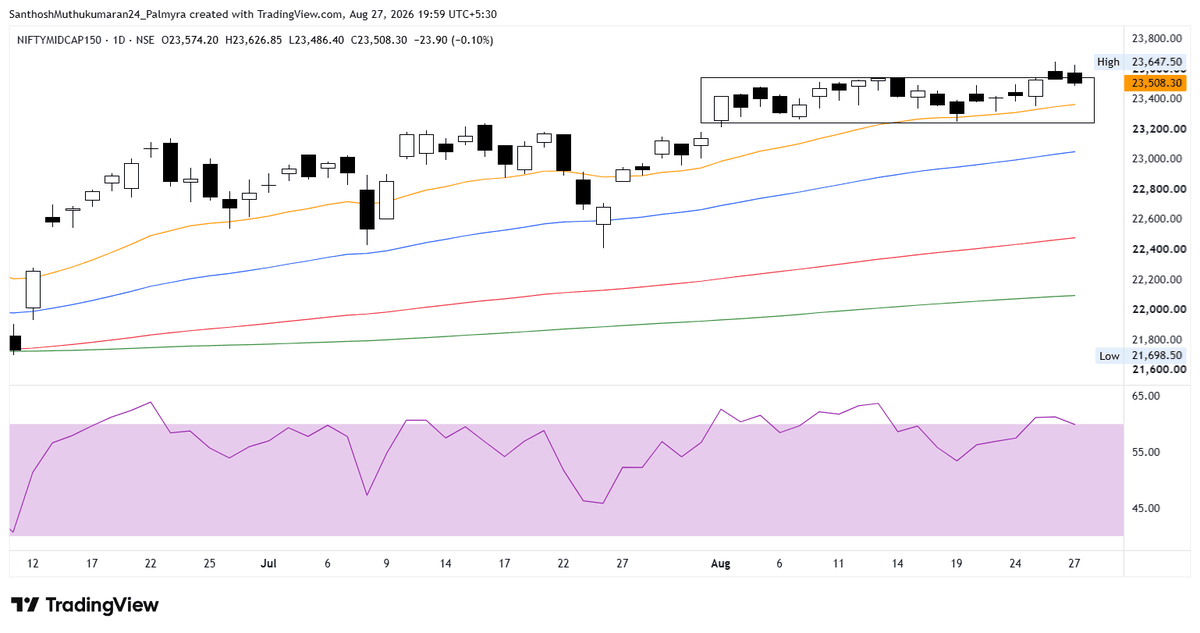
Task: Click the date 24 on time axis
Action: 1014,564
